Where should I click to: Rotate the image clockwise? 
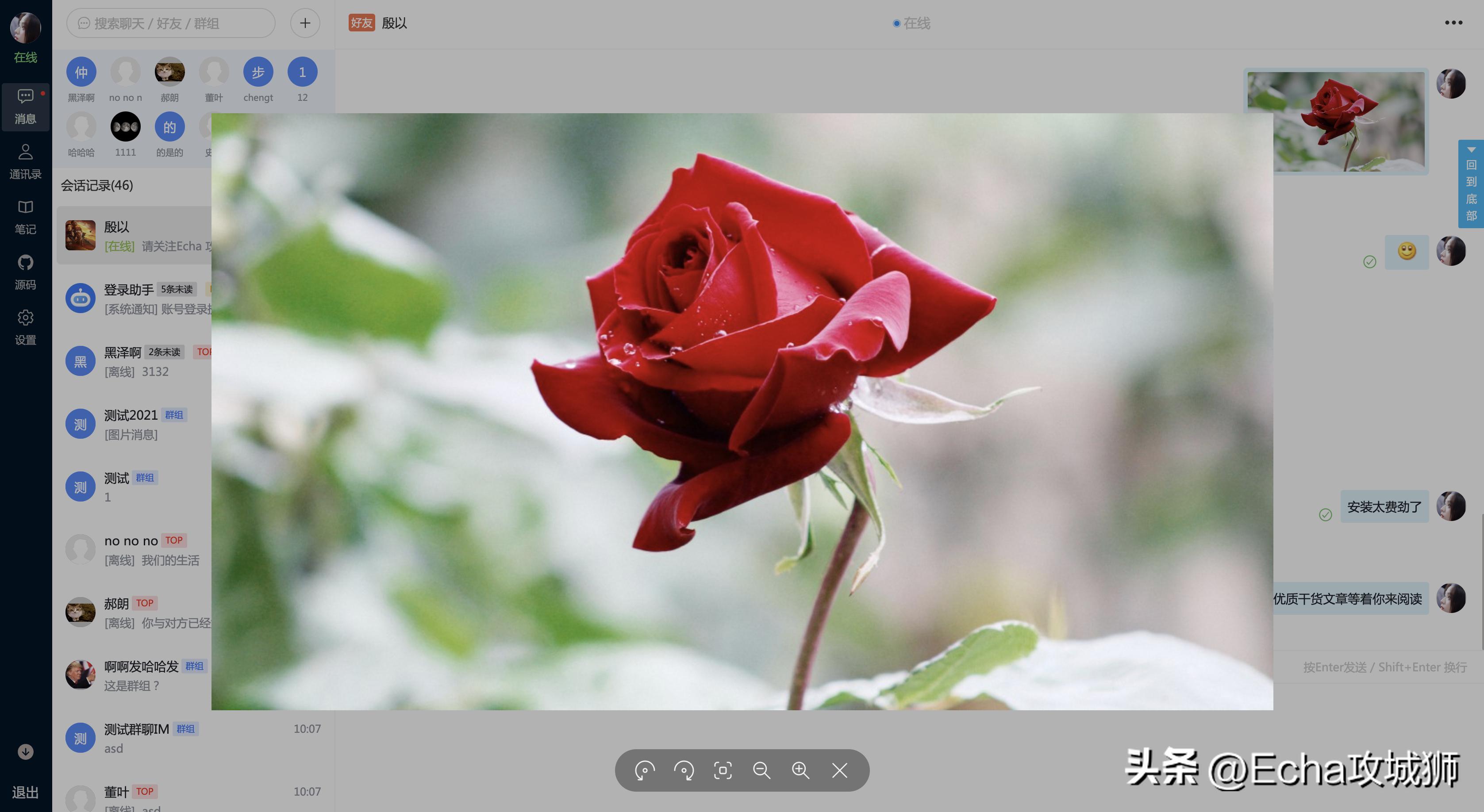click(x=684, y=770)
